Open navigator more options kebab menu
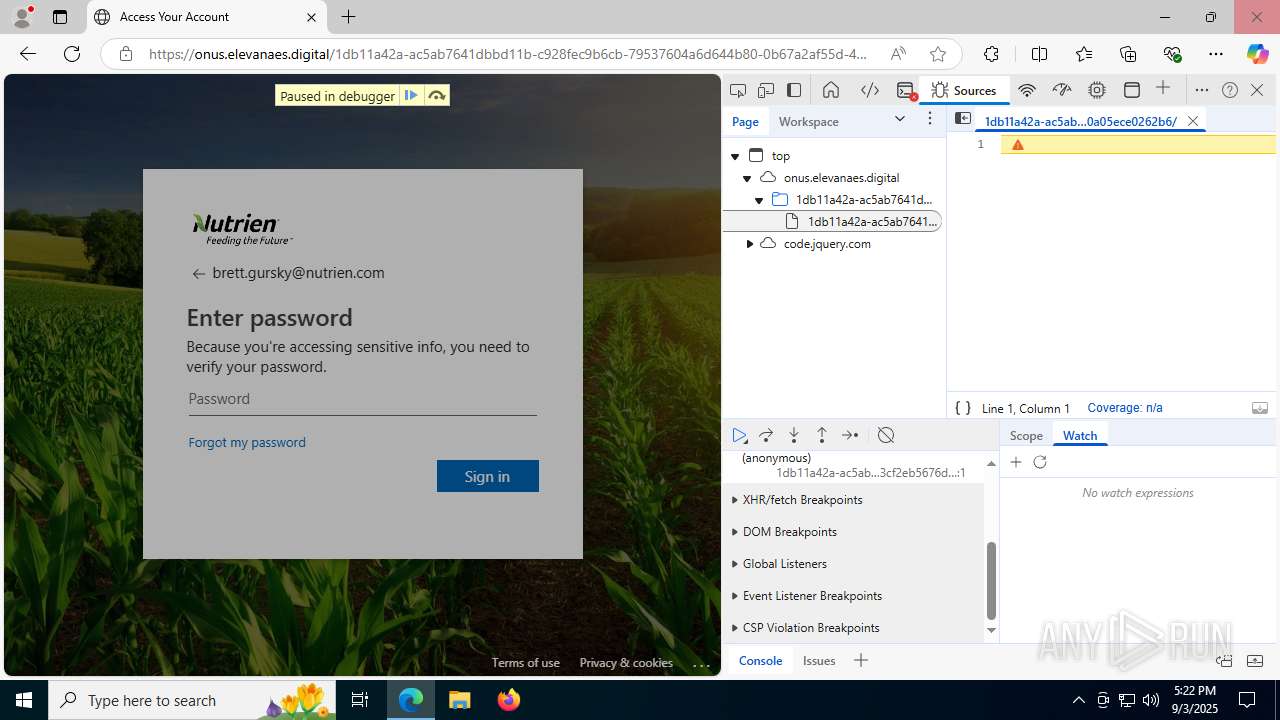Image resolution: width=1280 pixels, height=720 pixels. (930, 119)
